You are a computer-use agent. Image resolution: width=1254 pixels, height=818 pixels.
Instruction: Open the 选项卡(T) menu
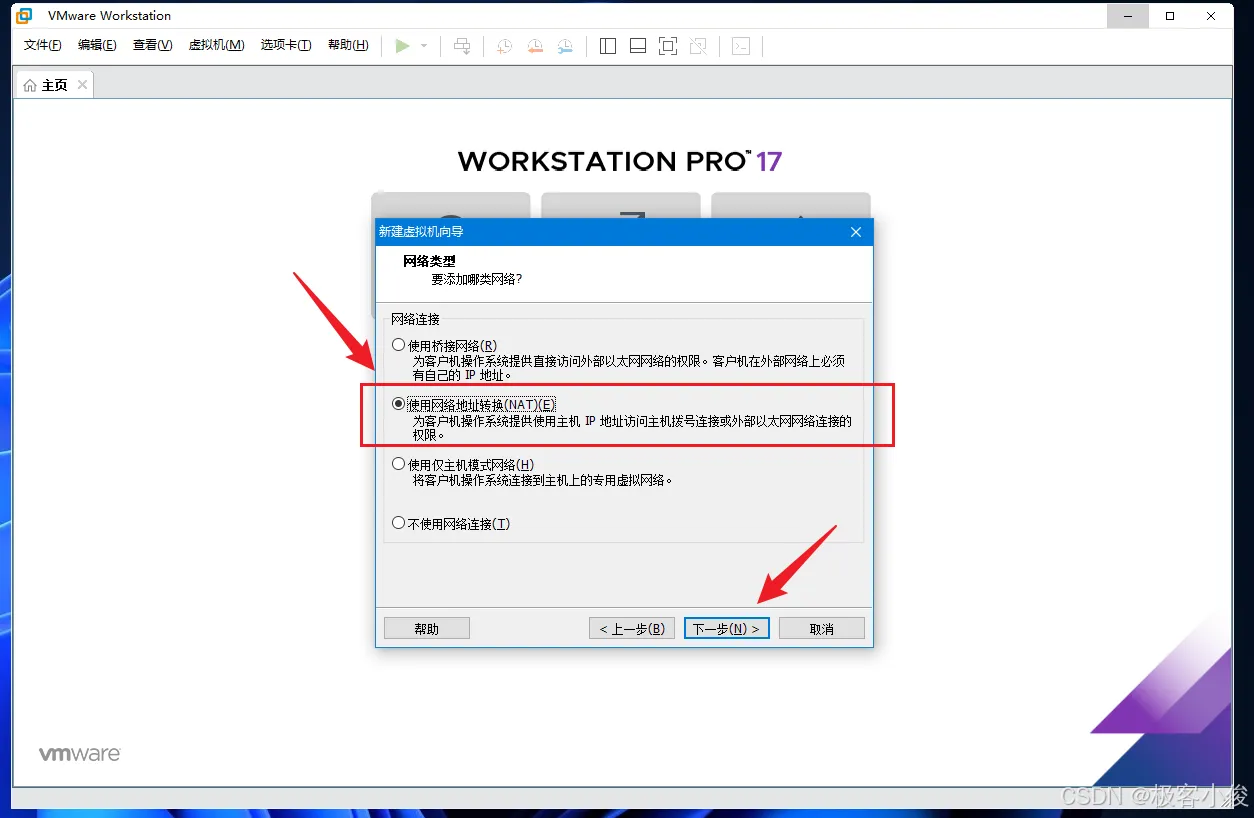286,46
